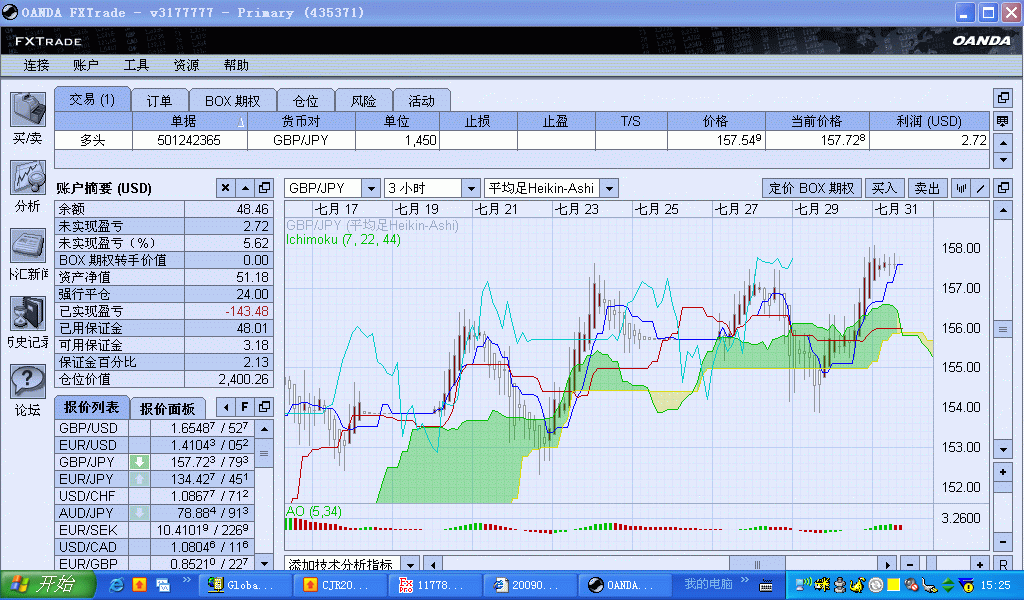Screen dimensions: 1024x600
Task: Collapse the account summary panel with up arrow
Action: click(245, 188)
